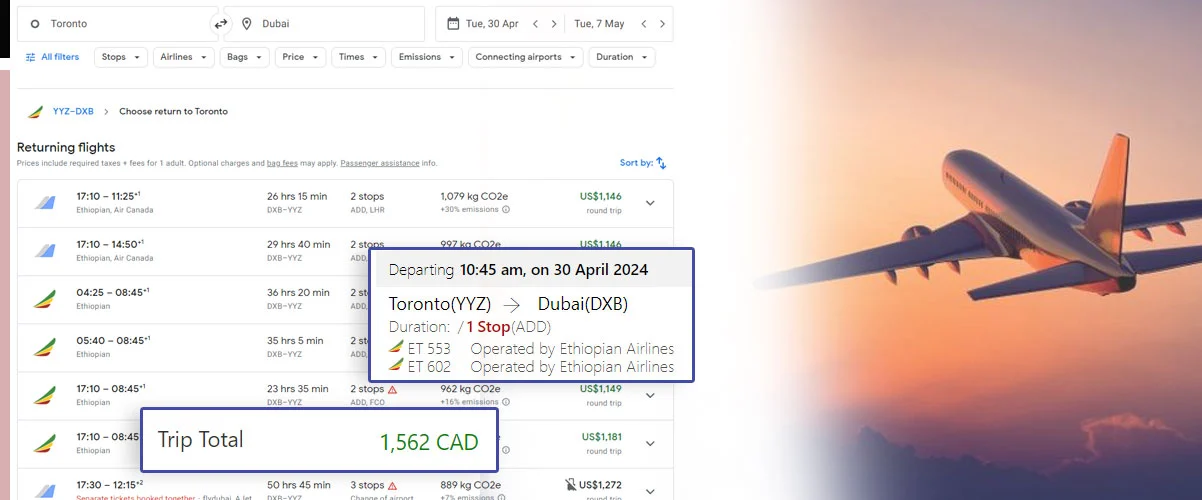This screenshot has width=1202, height=500.
Task: Click the warning icon beside 2 stops ADD, FCO
Action: [x=393, y=389]
